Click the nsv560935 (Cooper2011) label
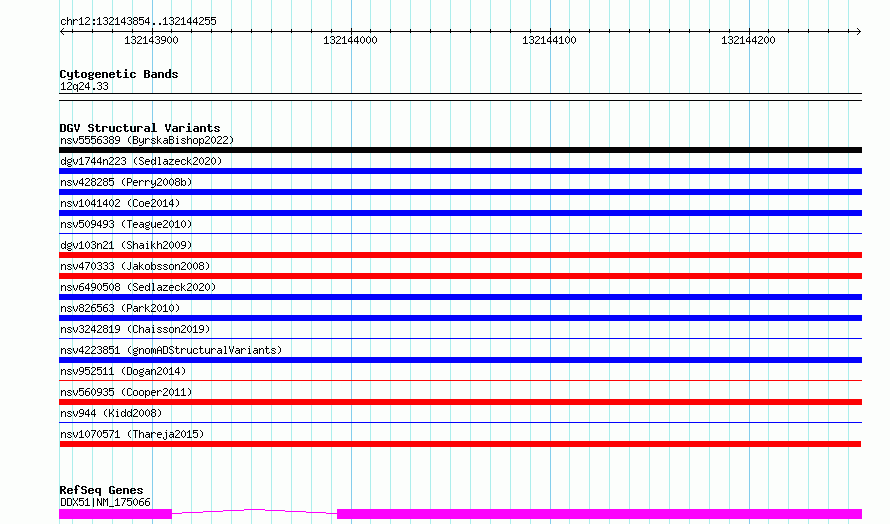Image resolution: width=890 pixels, height=524 pixels. click(126, 392)
